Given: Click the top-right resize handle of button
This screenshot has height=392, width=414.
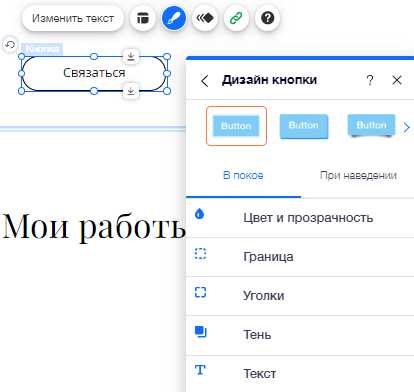Looking at the screenshot, I should tap(167, 57).
